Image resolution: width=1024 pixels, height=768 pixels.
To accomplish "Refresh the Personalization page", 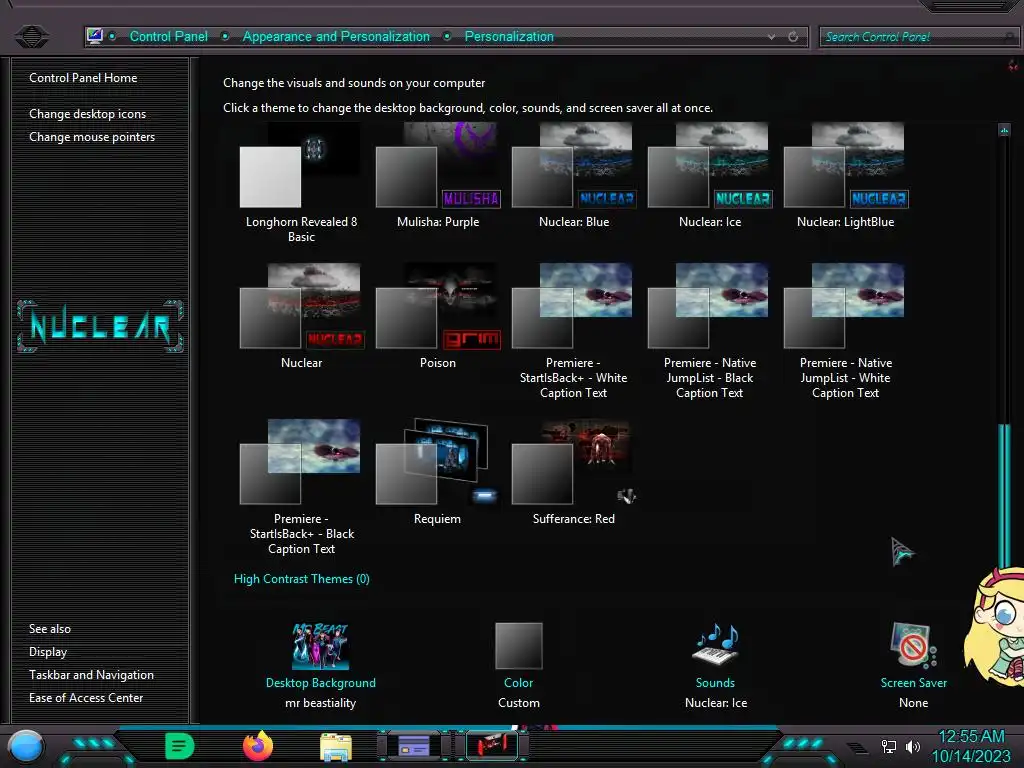I will (793, 37).
